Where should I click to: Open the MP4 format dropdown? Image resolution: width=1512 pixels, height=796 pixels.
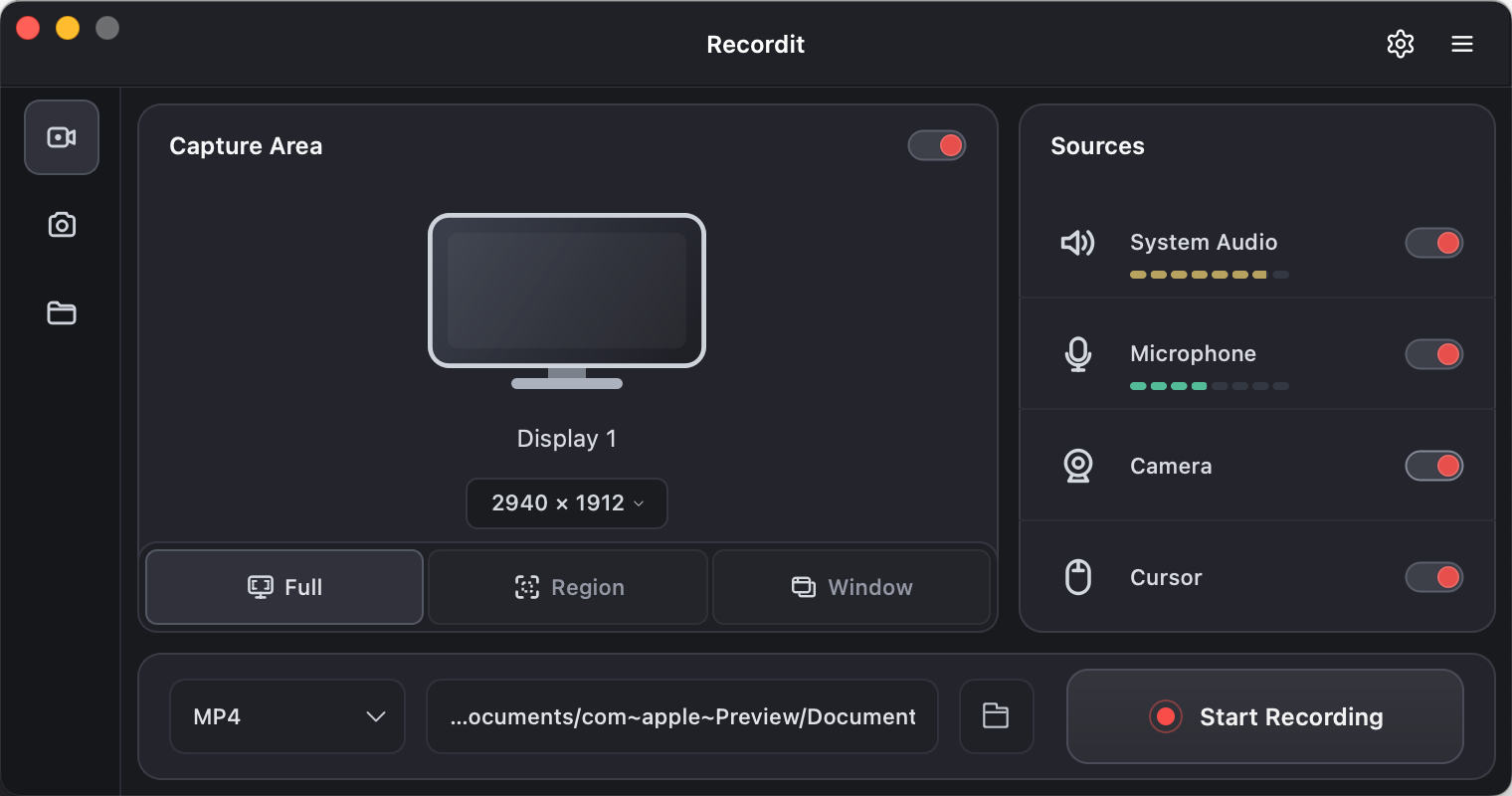click(287, 716)
